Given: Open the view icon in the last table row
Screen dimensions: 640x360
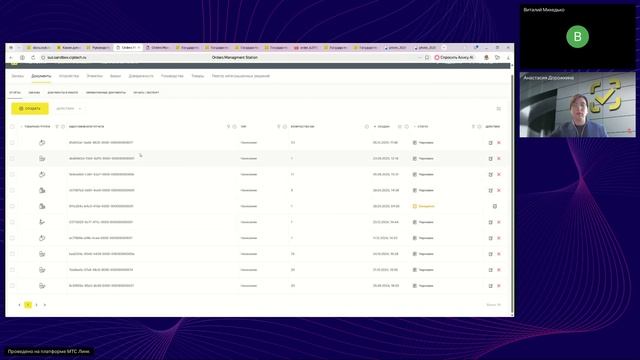Looking at the screenshot, I should [x=490, y=286].
